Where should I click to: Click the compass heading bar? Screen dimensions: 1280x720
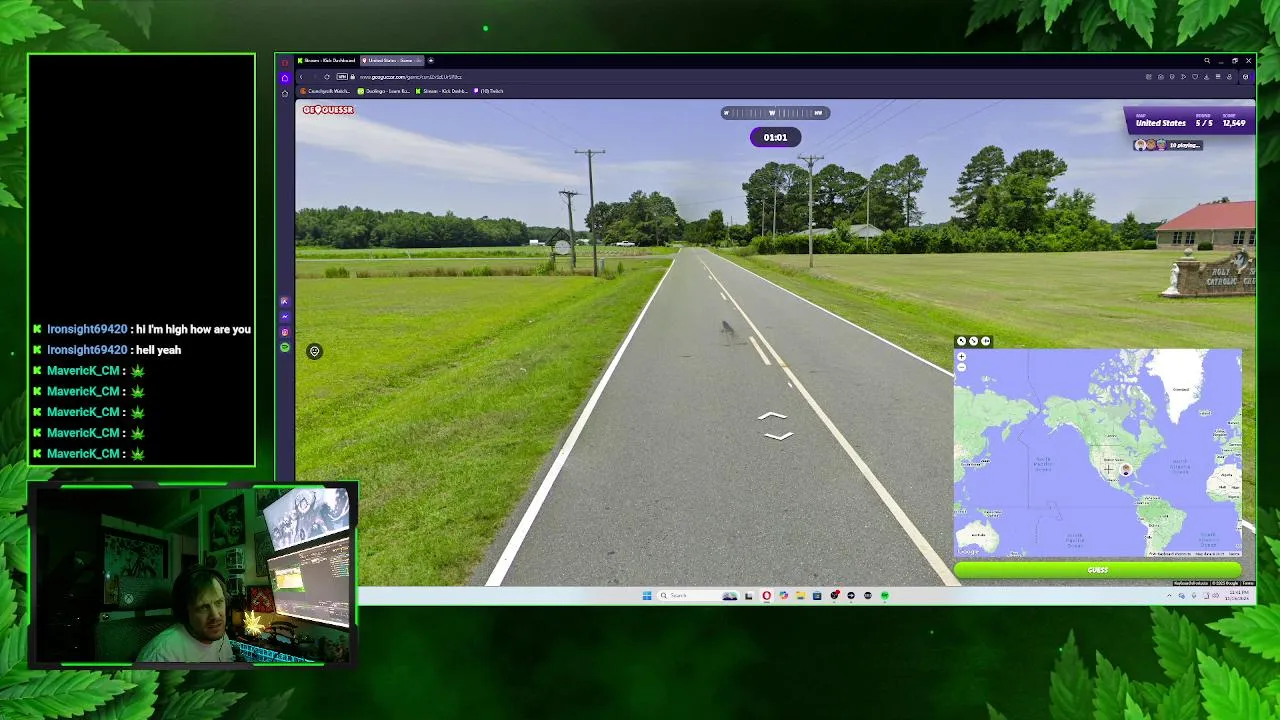coord(775,113)
